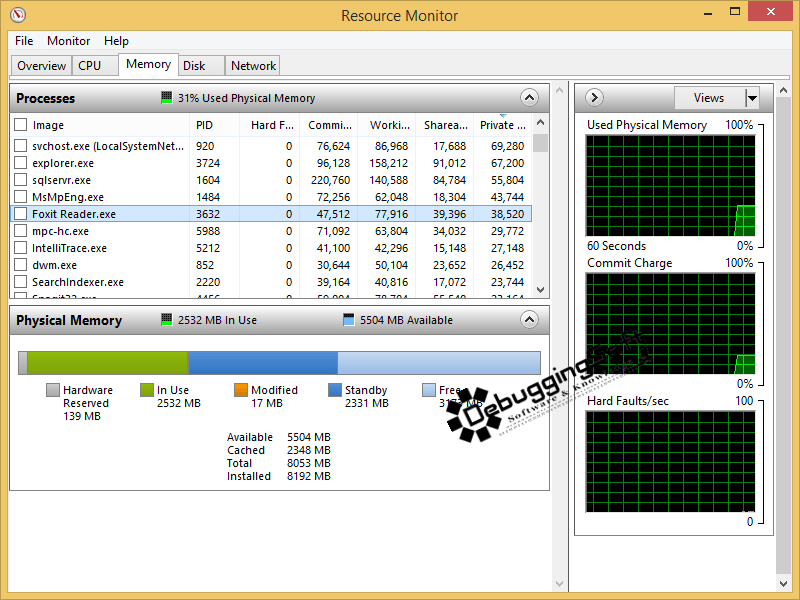800x600 pixels.
Task: Check the svchost.exe process checkbox
Action: 20,146
